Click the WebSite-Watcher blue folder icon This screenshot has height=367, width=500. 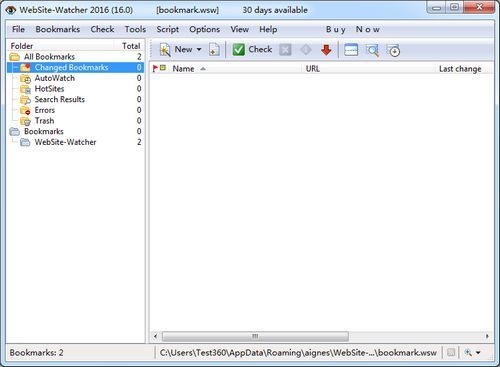click(25, 142)
